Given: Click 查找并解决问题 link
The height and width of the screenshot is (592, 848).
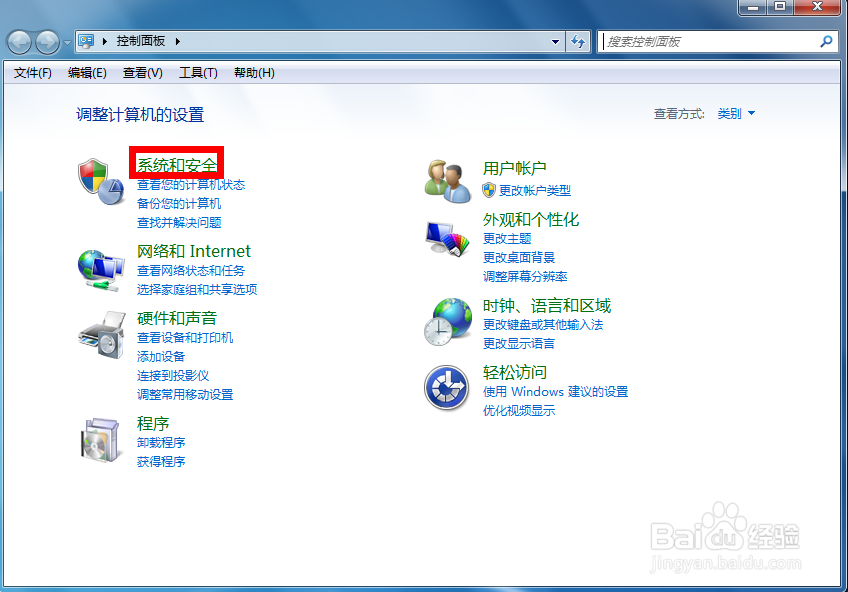Looking at the screenshot, I should click(179, 223).
